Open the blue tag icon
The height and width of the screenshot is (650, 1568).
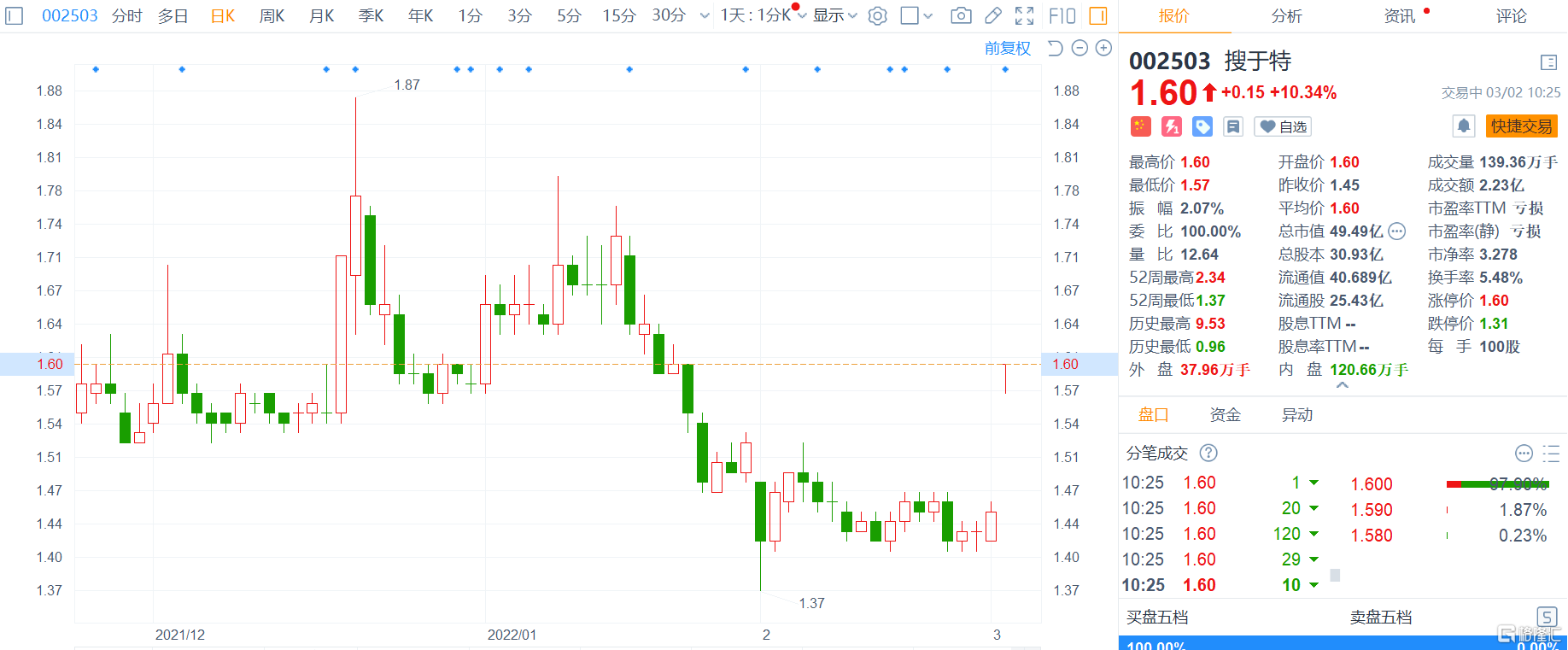tap(1202, 126)
